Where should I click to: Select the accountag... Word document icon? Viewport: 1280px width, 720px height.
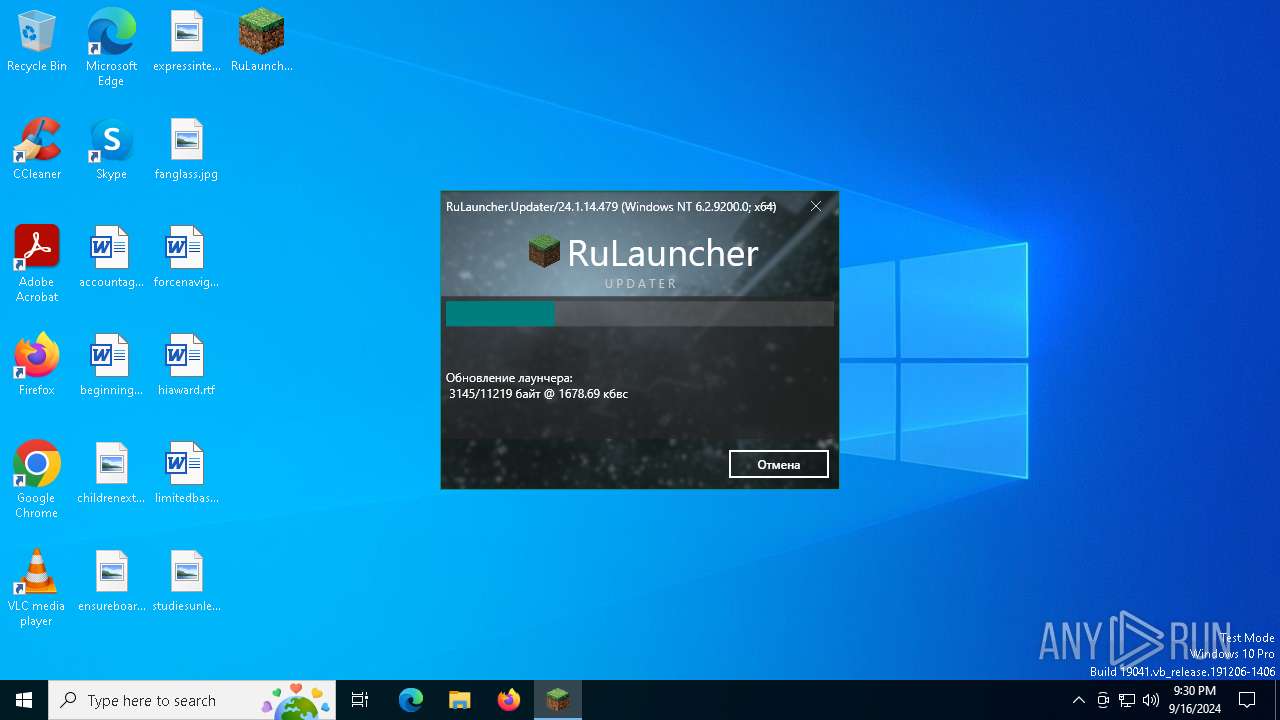pyautogui.click(x=111, y=257)
